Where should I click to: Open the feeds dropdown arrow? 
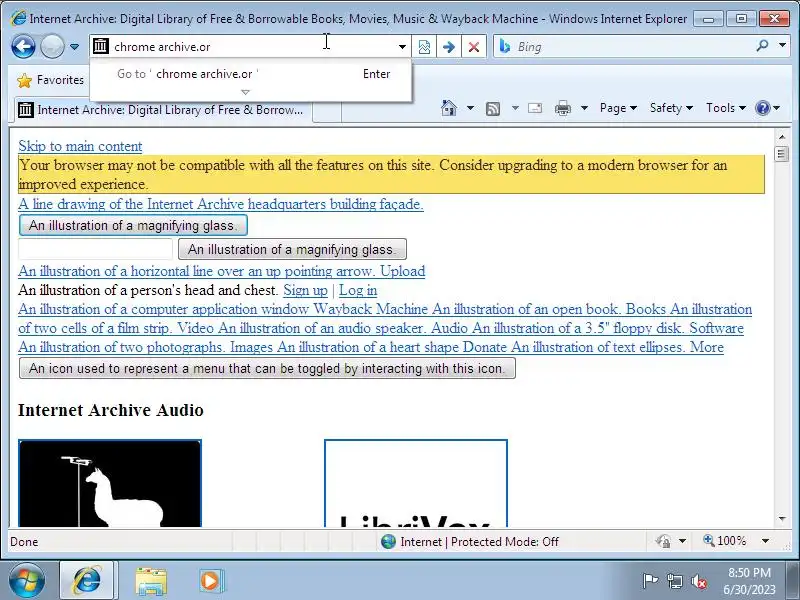[x=515, y=108]
